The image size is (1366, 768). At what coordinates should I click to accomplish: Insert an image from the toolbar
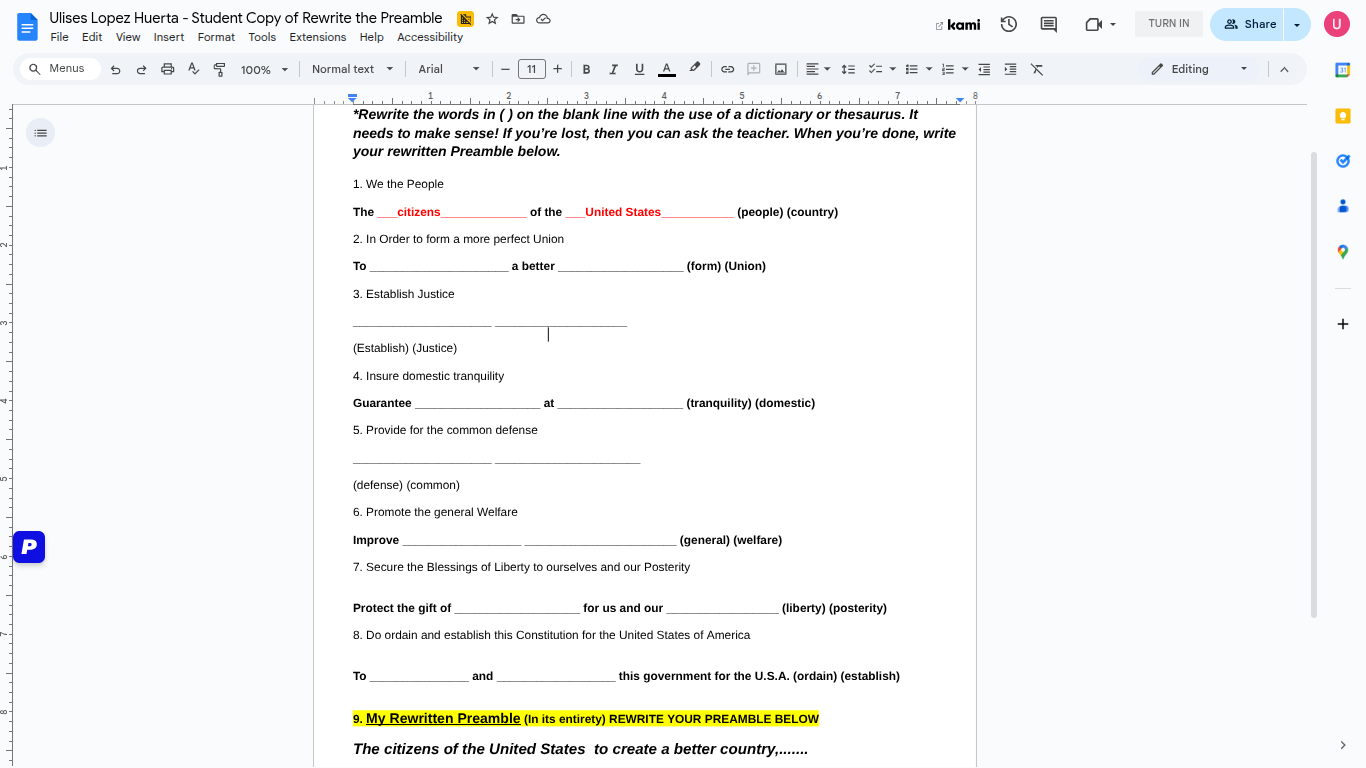pos(780,69)
